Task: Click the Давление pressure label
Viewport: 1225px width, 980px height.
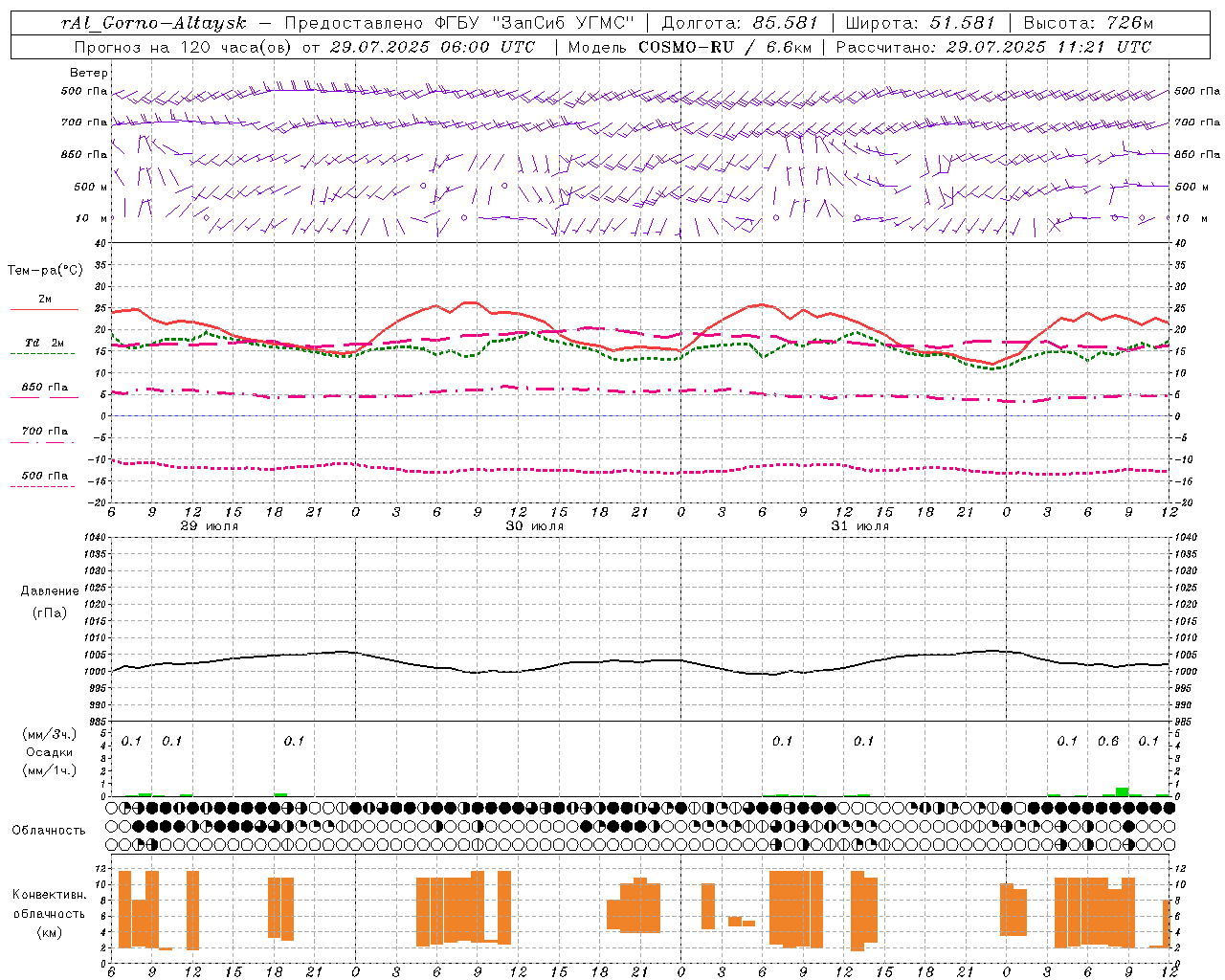Action: tap(50, 591)
